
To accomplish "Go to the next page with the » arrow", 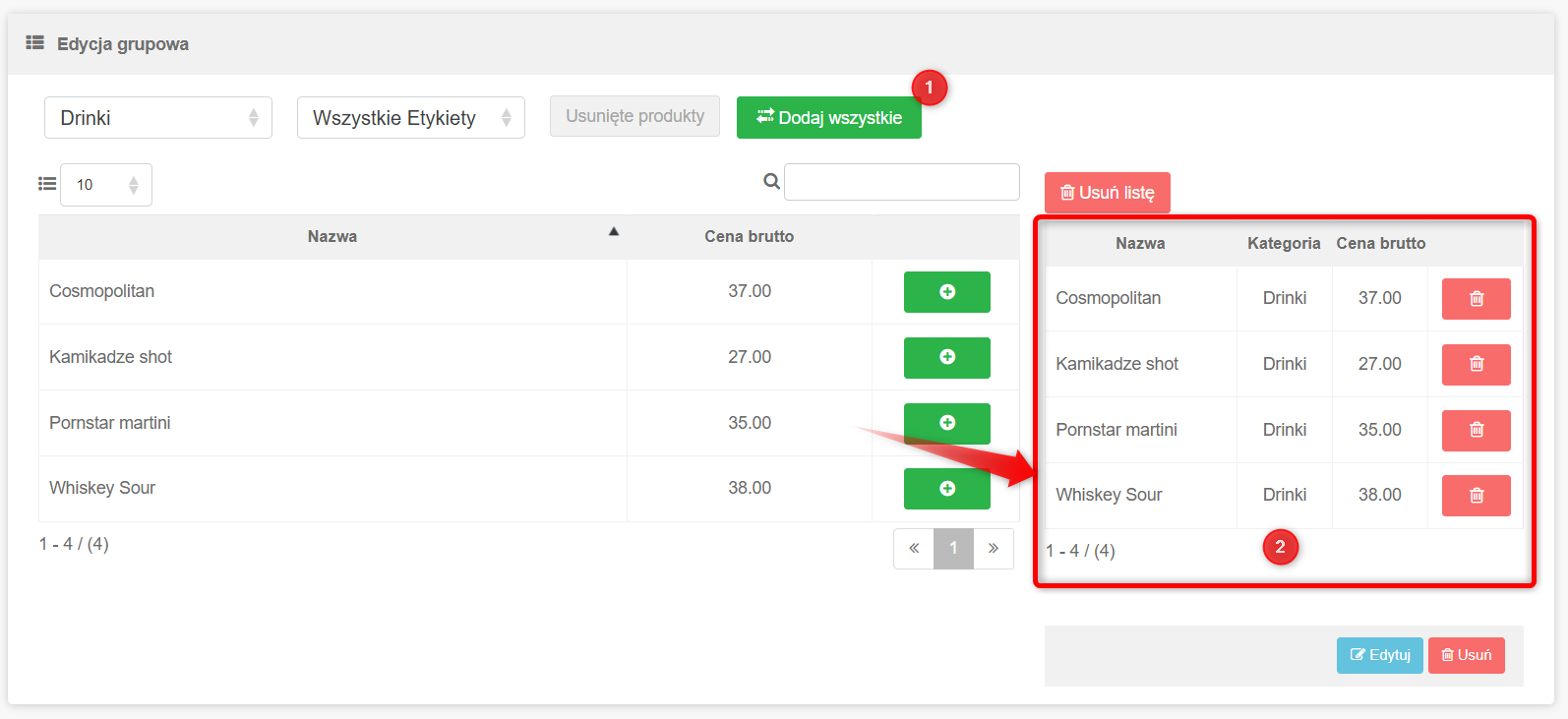I will tap(994, 549).
